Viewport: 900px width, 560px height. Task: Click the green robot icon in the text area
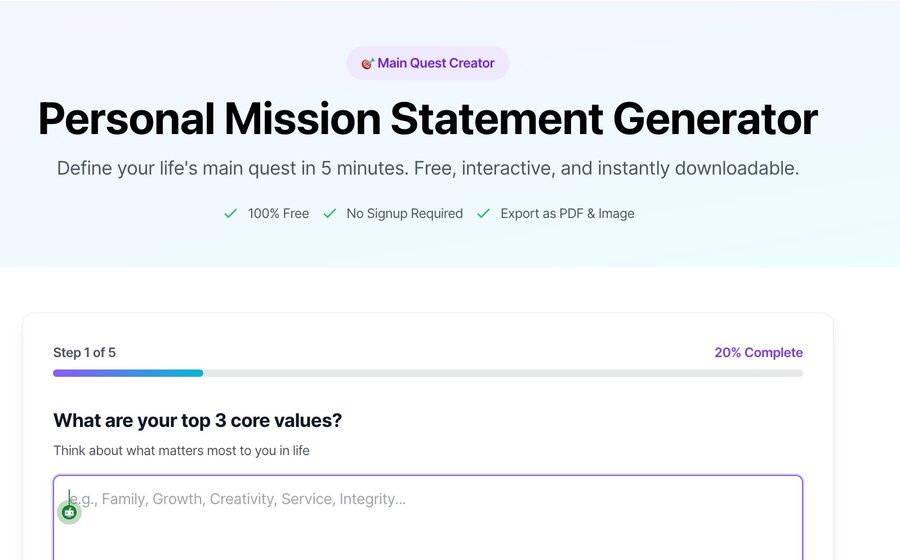[x=69, y=512]
